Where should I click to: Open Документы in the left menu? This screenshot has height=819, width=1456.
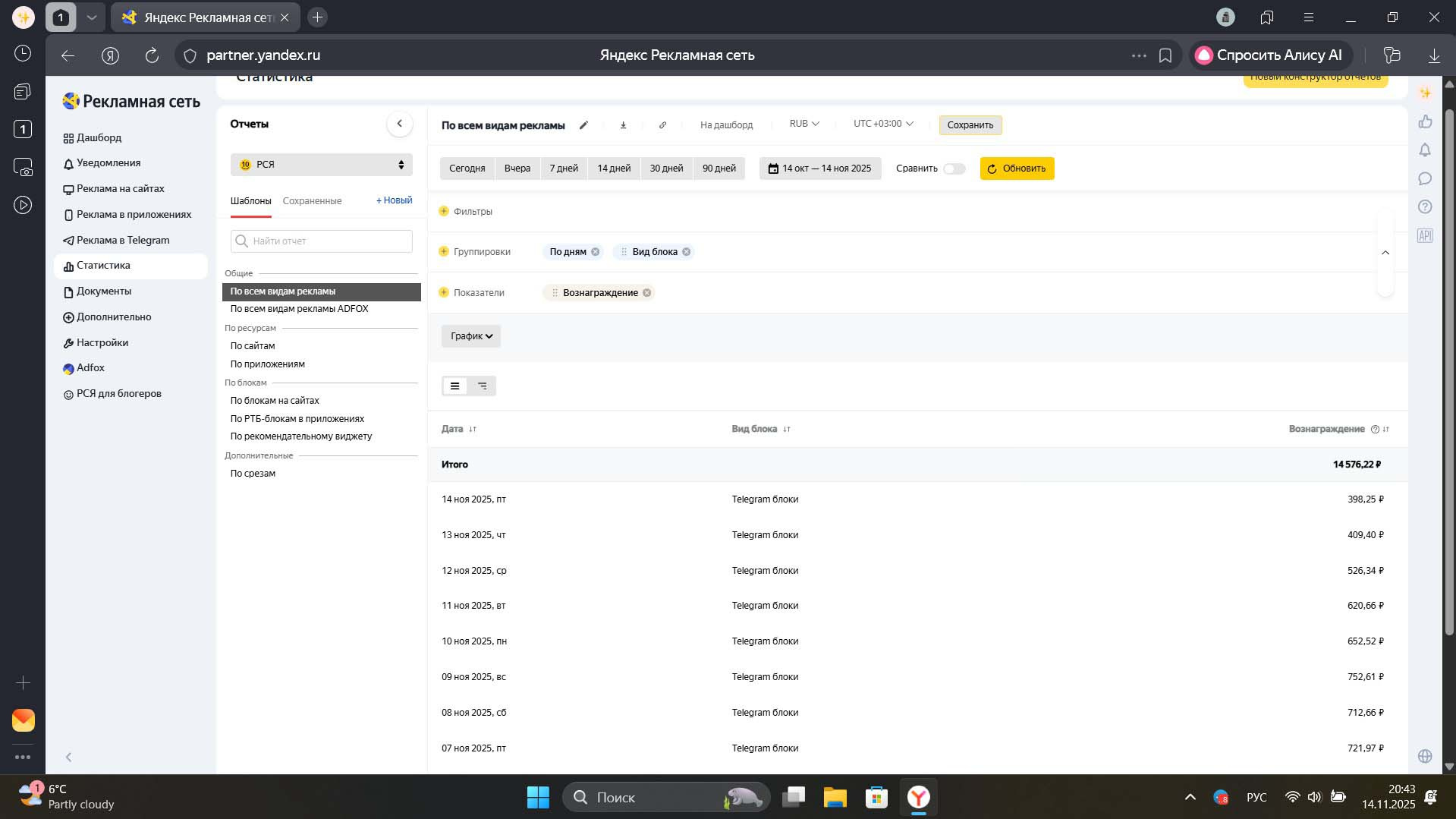point(104,291)
